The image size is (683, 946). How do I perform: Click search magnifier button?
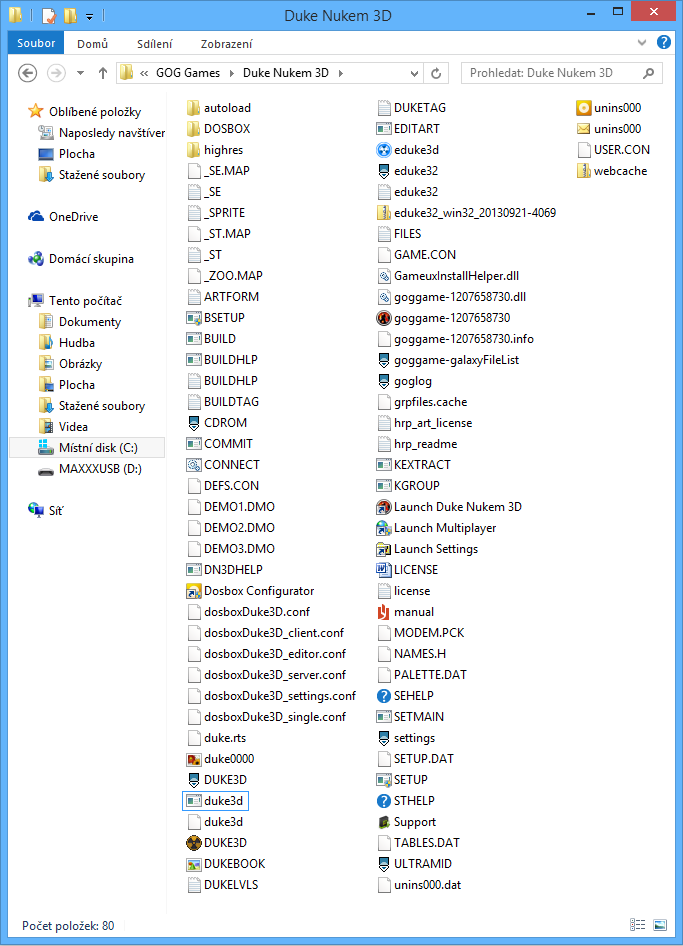click(x=649, y=74)
